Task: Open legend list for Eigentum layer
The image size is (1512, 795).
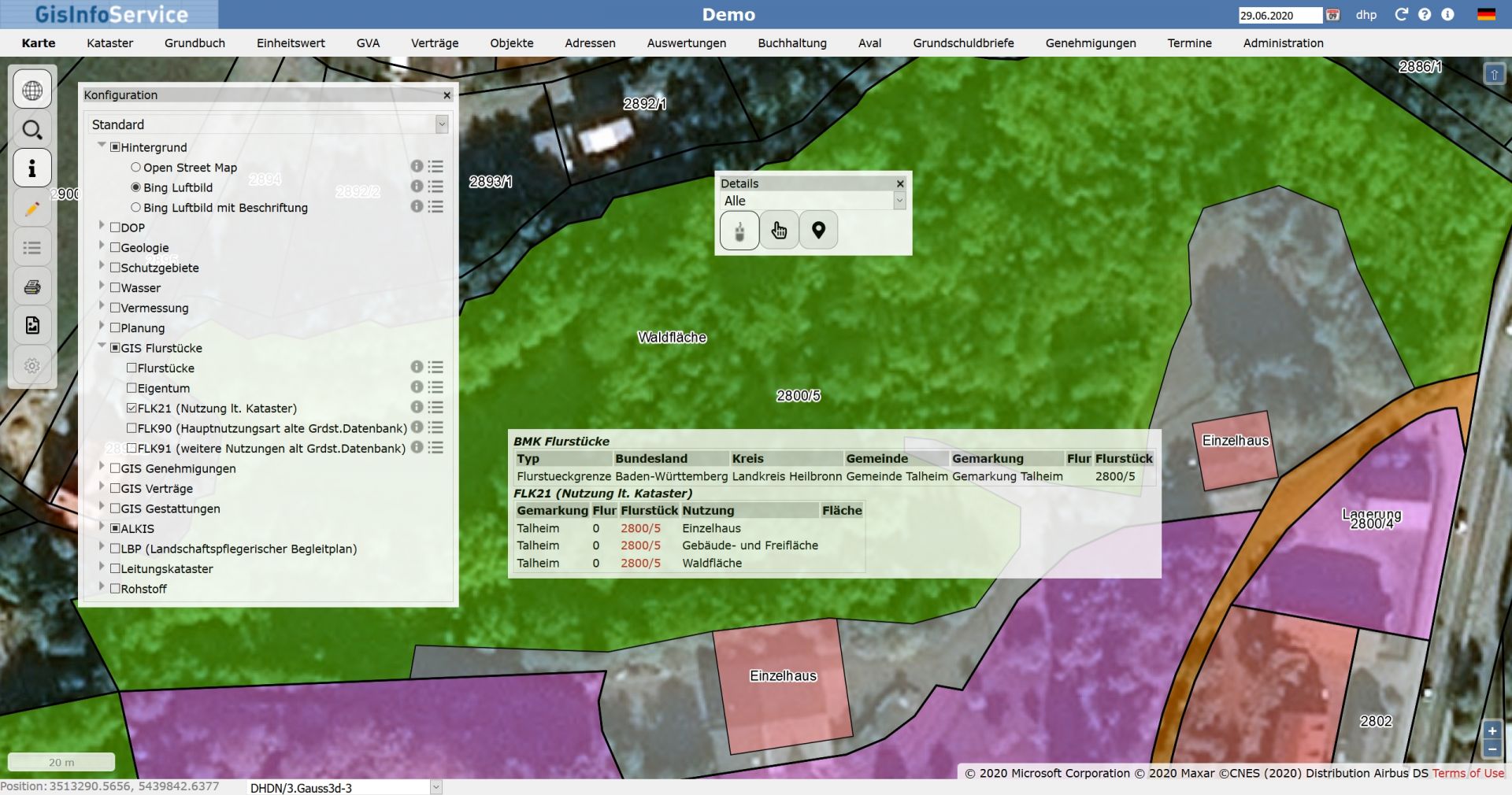Action: coord(435,387)
